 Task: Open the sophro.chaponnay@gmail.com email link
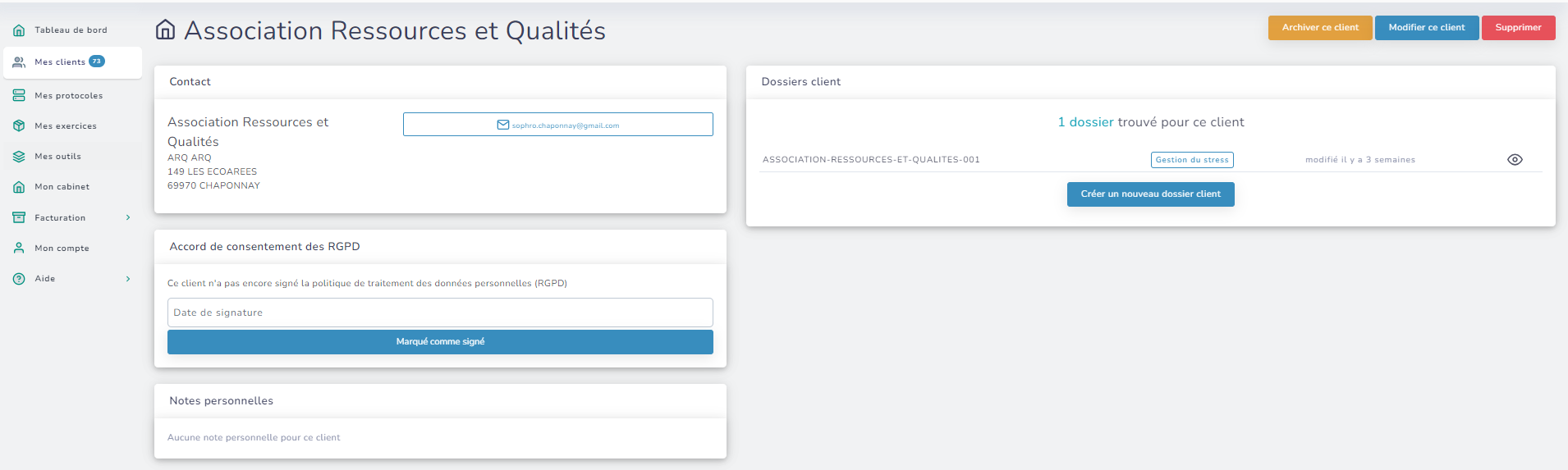pyautogui.click(x=558, y=125)
